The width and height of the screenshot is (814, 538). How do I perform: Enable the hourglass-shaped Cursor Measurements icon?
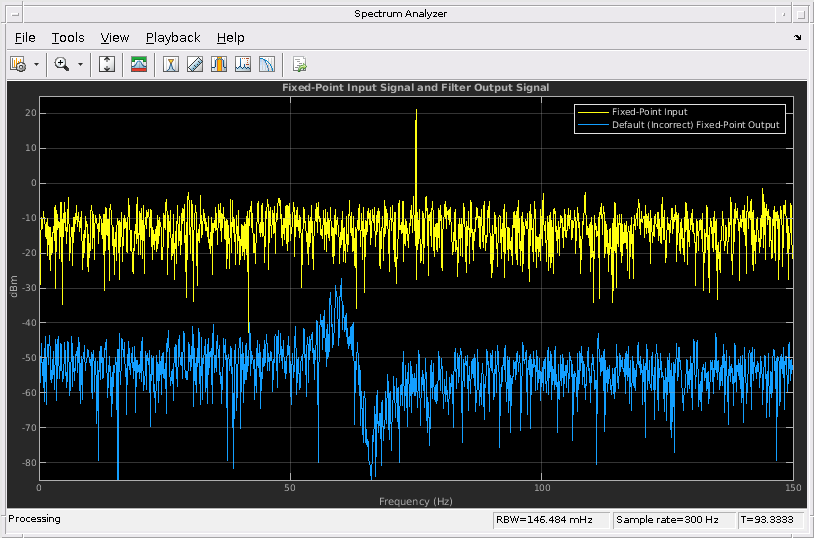pyautogui.click(x=171, y=64)
